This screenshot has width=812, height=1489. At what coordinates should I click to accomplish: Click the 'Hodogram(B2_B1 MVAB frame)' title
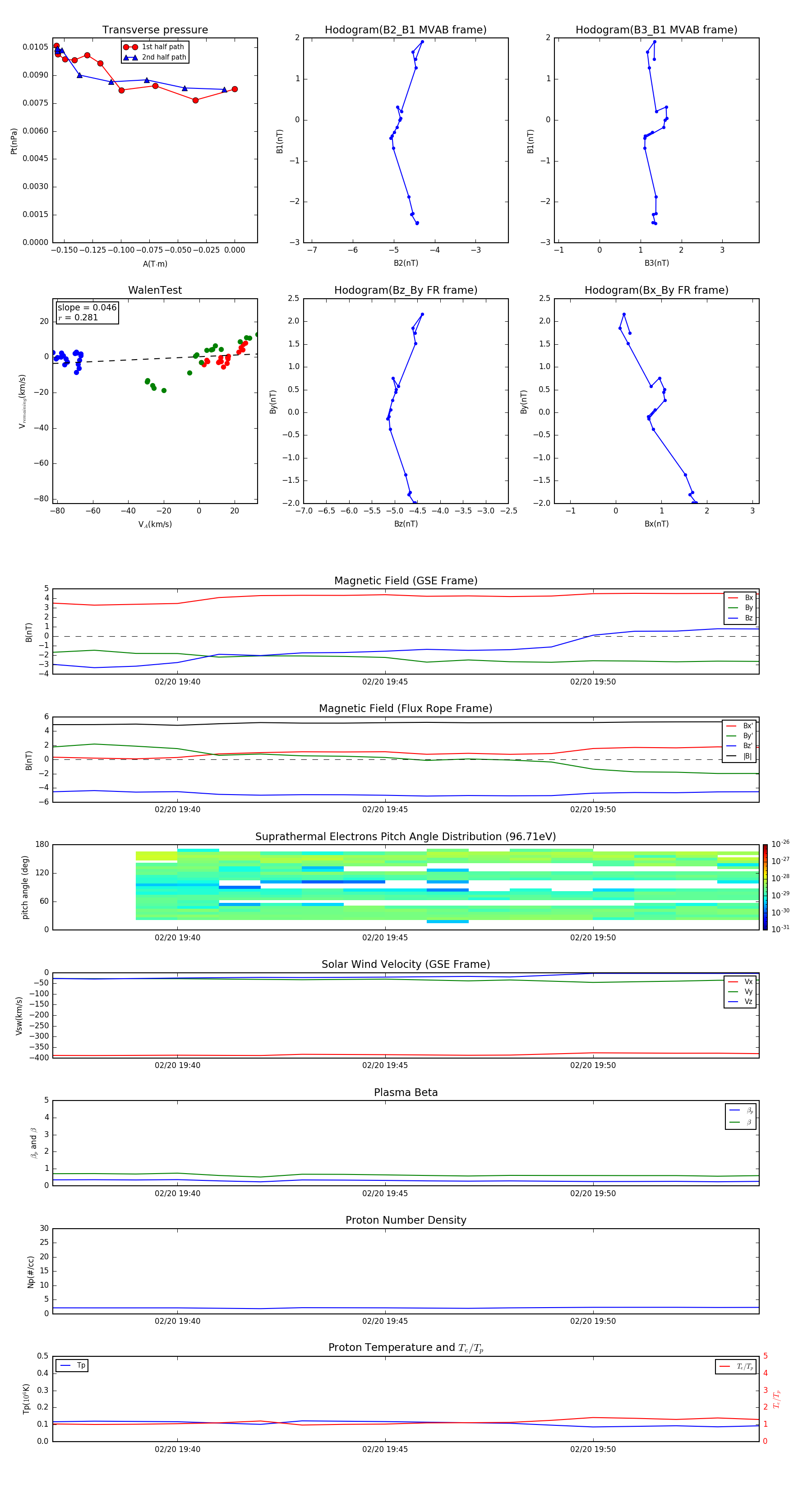point(406,30)
